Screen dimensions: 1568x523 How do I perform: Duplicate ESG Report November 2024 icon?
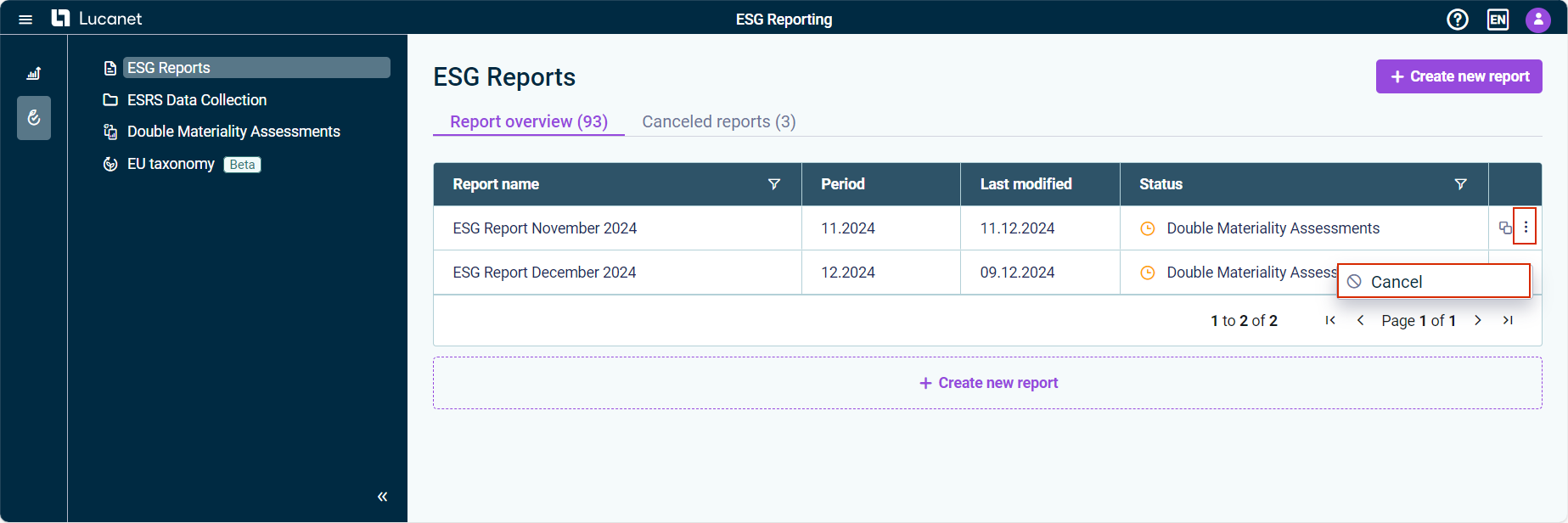coord(1505,228)
